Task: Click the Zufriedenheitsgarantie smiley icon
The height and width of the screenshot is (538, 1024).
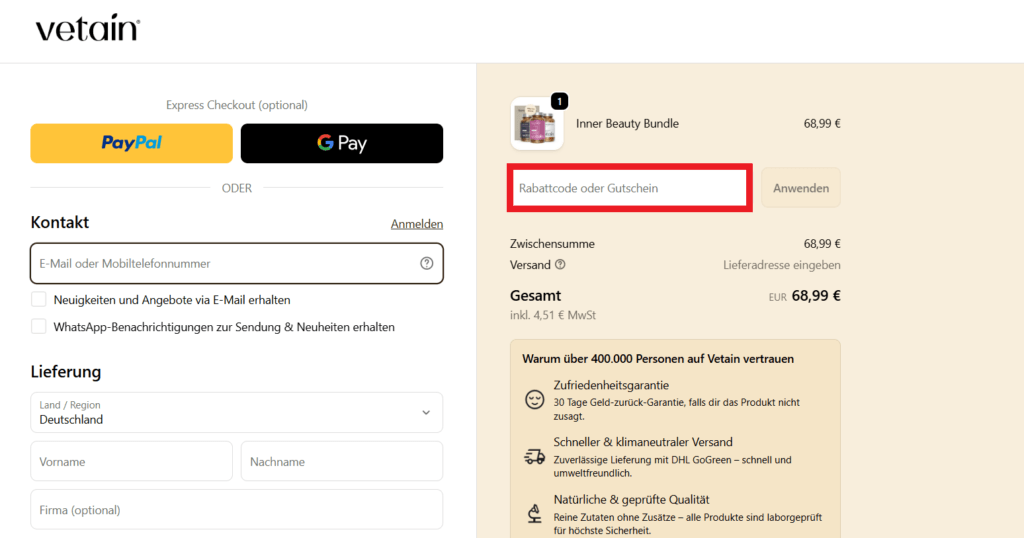Action: (534, 400)
